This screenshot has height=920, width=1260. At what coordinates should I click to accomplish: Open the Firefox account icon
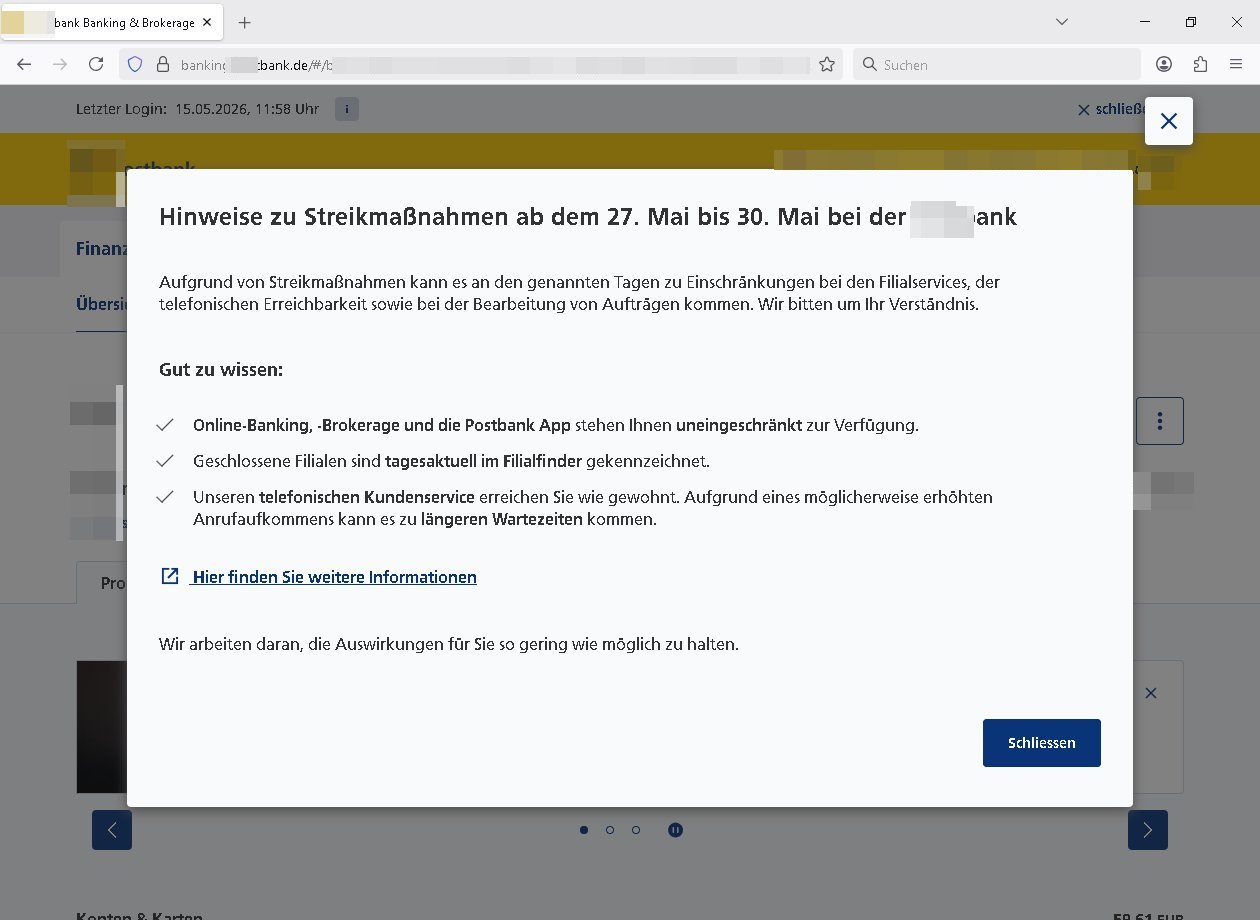point(1164,64)
